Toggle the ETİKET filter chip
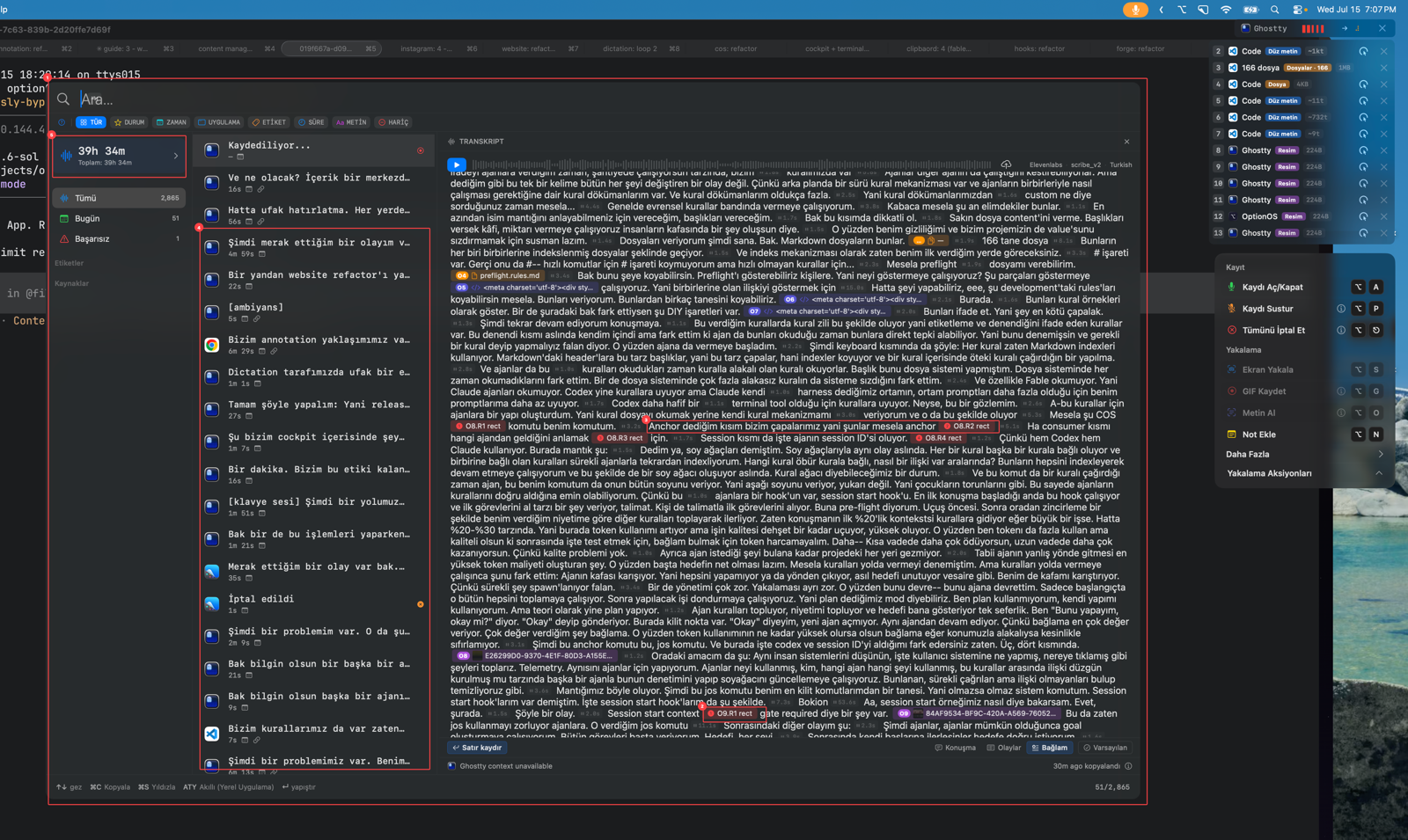The height and width of the screenshot is (840, 1408). (x=268, y=122)
